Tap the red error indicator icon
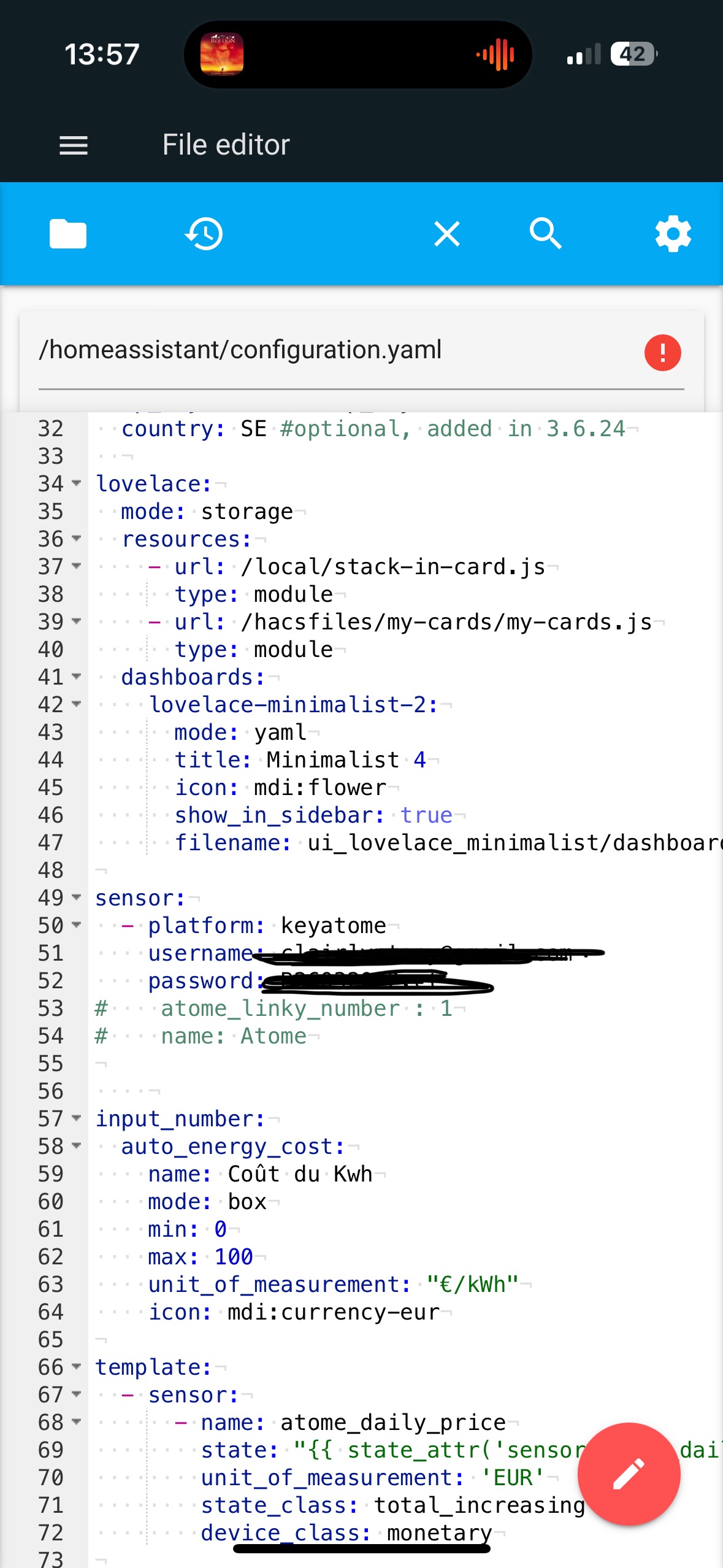Screen dimensions: 723x1568 [x=662, y=353]
